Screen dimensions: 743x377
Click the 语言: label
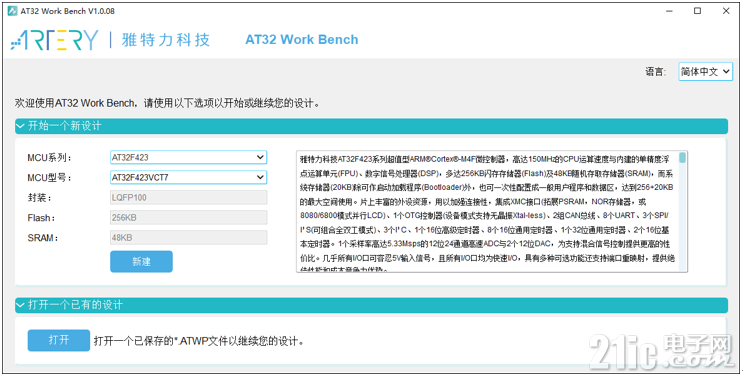[x=655, y=72]
